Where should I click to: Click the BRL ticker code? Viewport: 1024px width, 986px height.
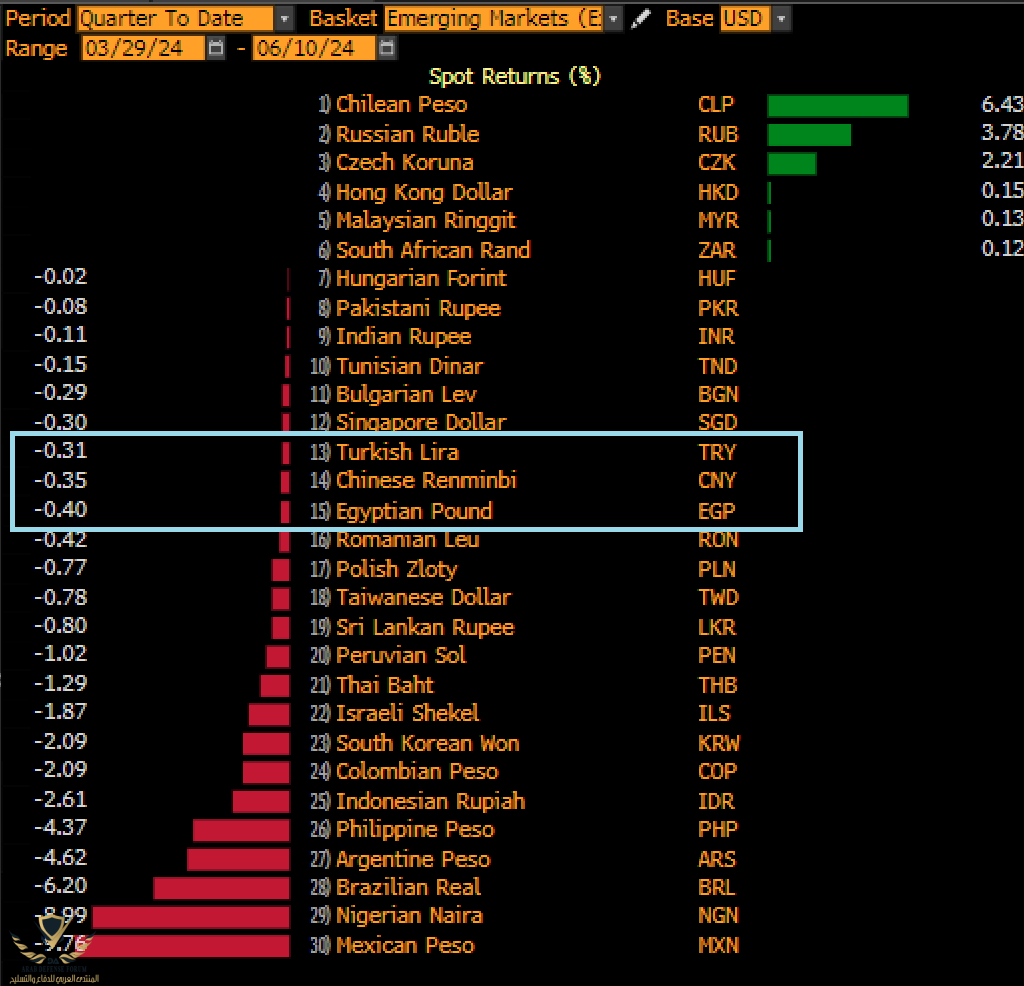click(717, 888)
